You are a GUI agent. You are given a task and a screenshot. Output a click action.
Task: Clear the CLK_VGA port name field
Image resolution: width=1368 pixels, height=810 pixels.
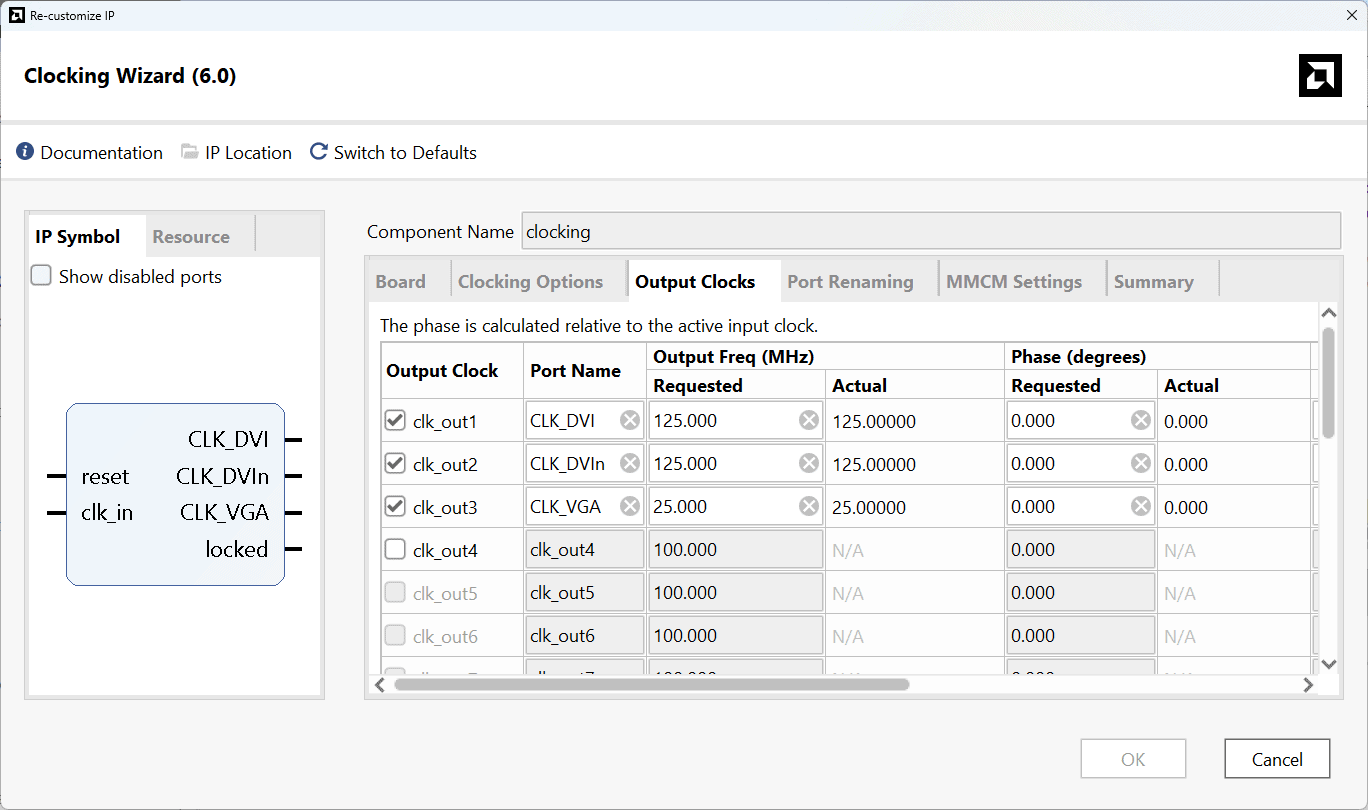click(630, 507)
